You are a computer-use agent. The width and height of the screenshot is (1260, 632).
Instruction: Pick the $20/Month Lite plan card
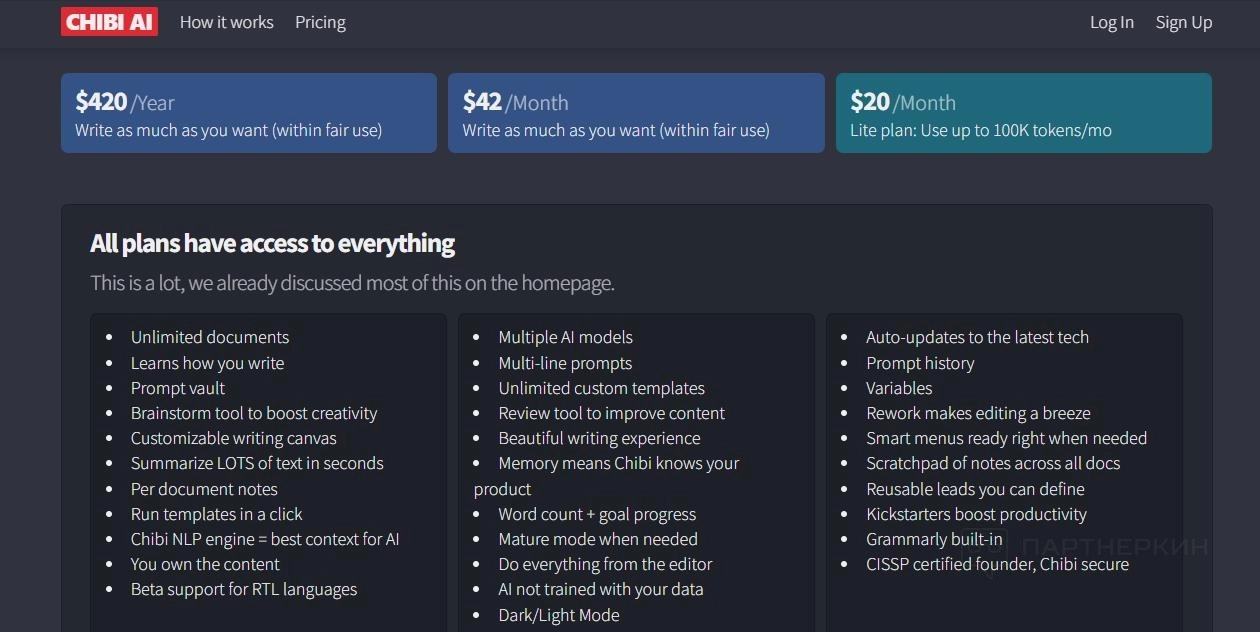[1023, 113]
